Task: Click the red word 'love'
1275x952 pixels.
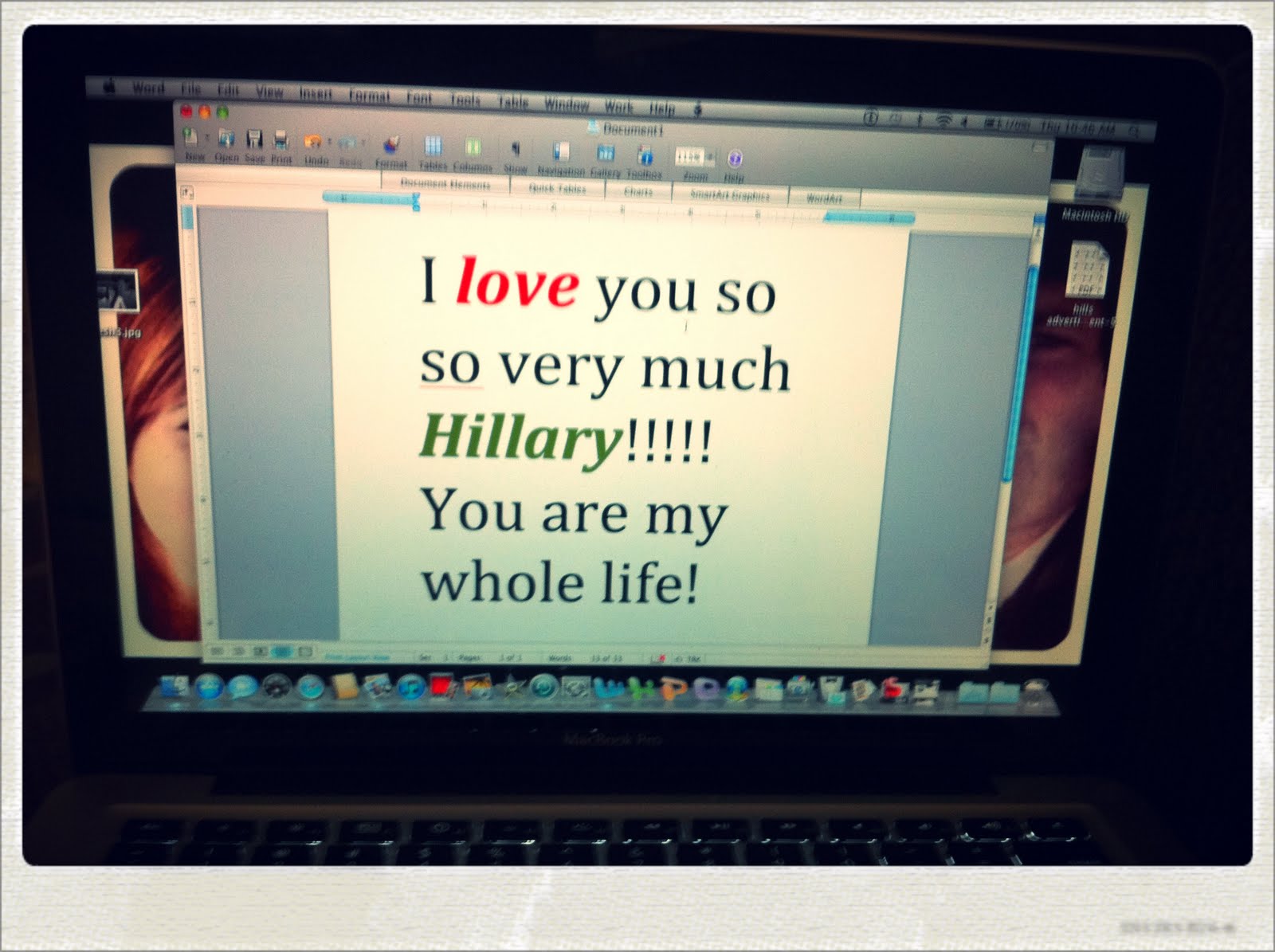Action: [517, 284]
